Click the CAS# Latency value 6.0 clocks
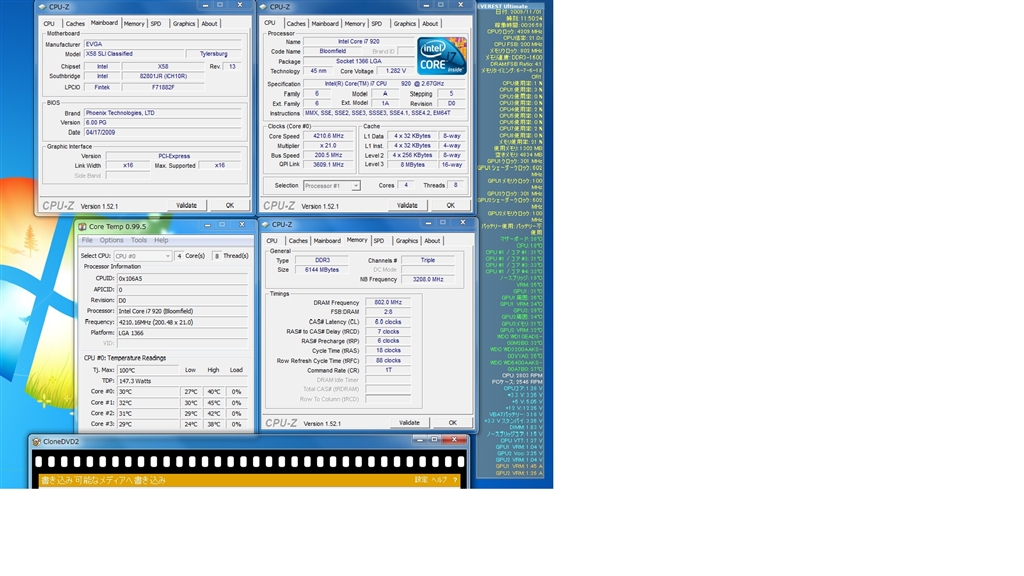The image size is (1024, 576). click(388, 322)
